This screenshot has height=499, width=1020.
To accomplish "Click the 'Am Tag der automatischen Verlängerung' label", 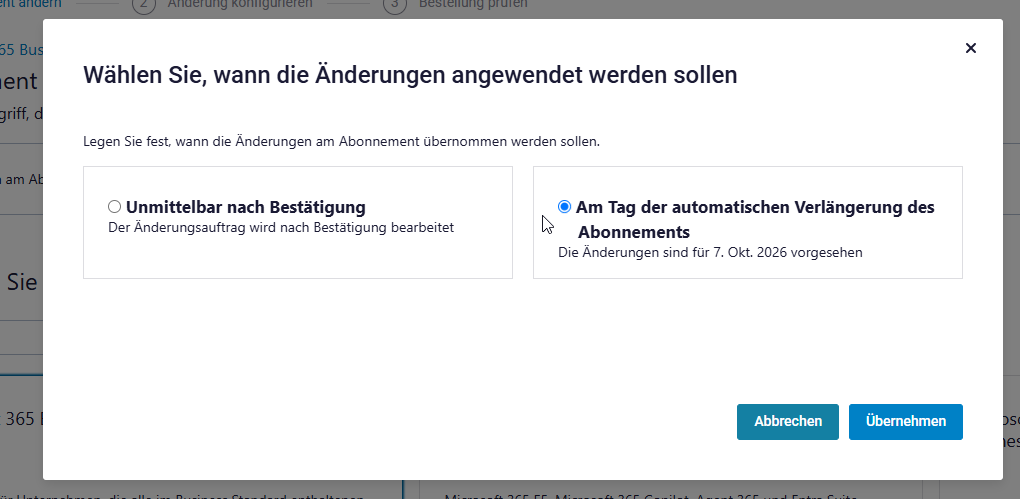I will pyautogui.click(x=755, y=220).
